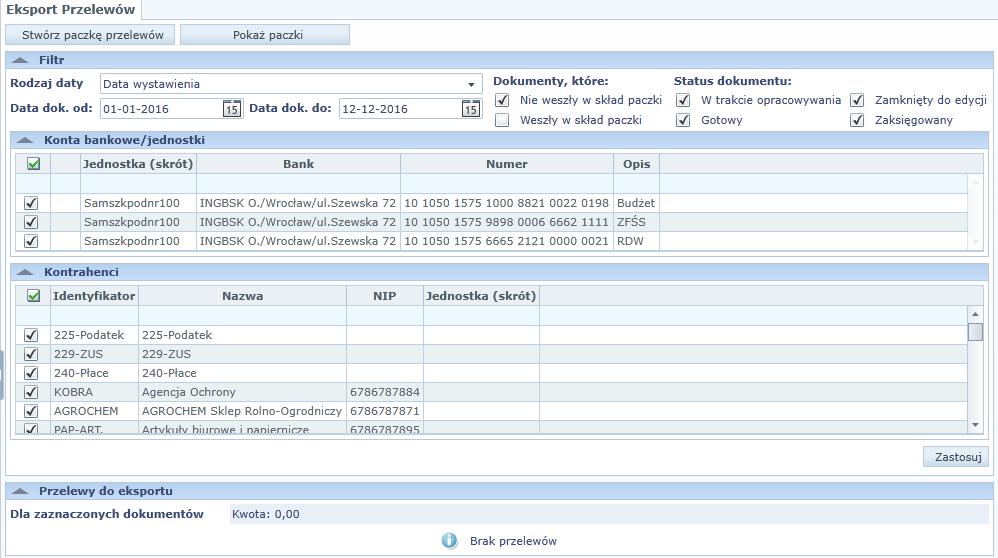Uncheck the 225-Podatek contractor row
The image size is (998, 558).
point(31,335)
